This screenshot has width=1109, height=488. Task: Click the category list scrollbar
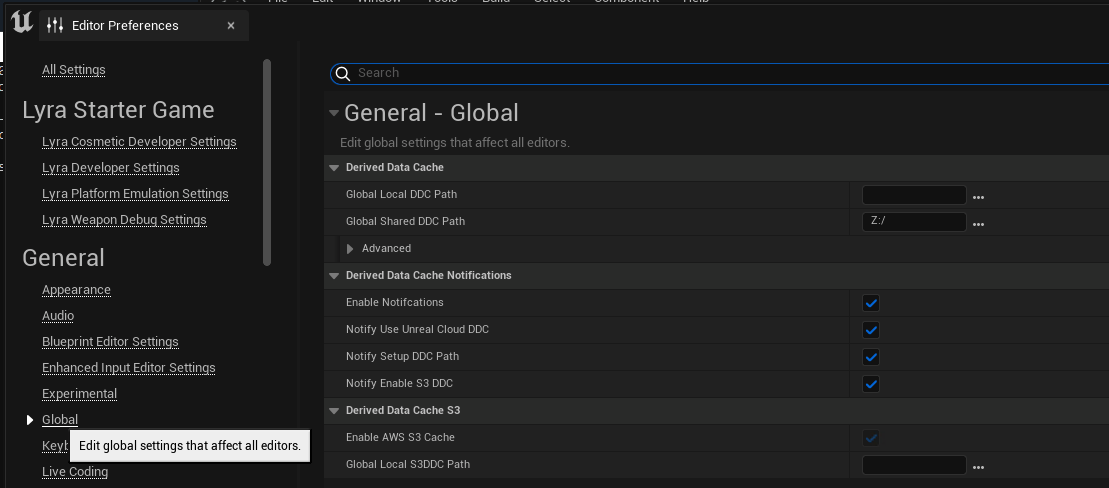(267, 163)
